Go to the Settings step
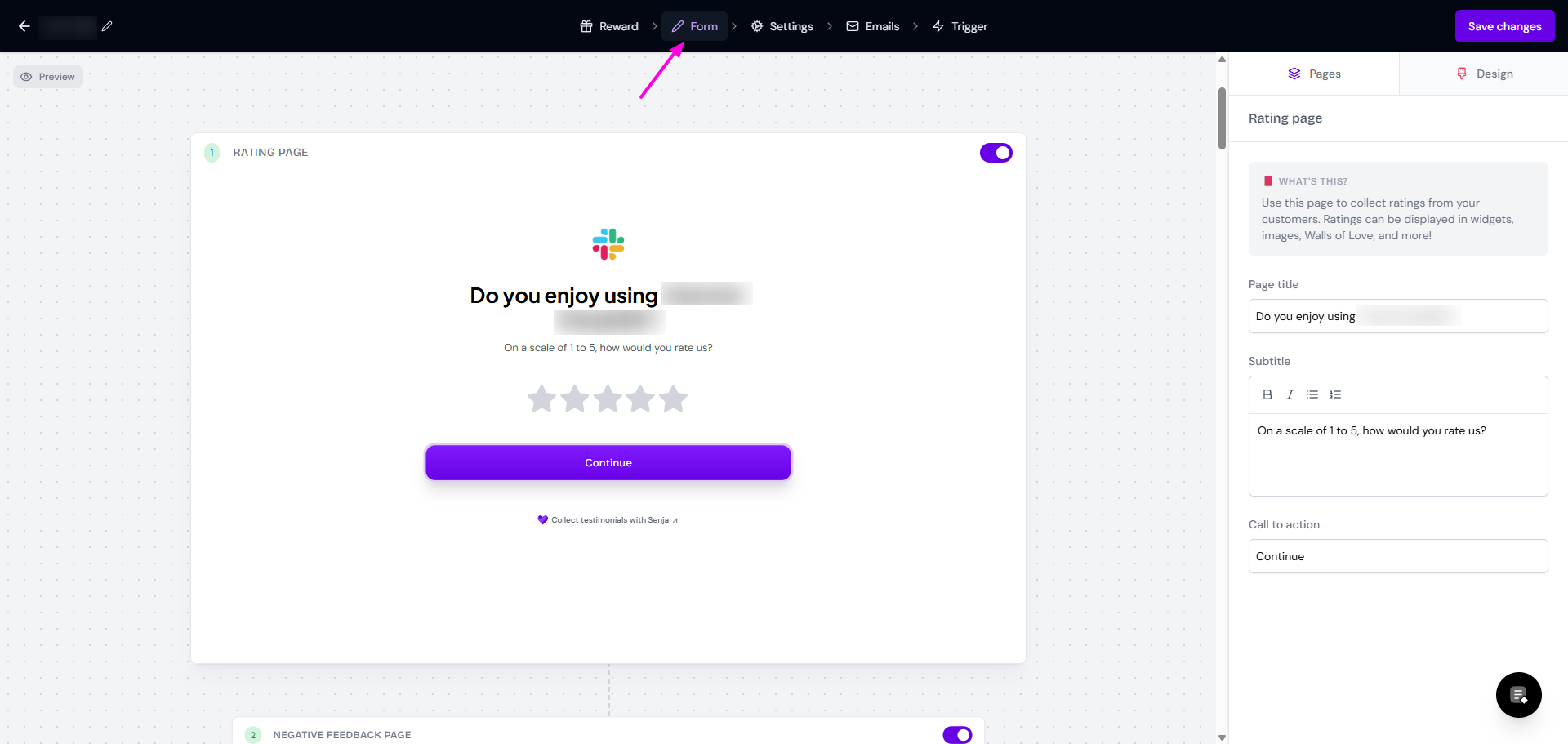 coord(782,26)
